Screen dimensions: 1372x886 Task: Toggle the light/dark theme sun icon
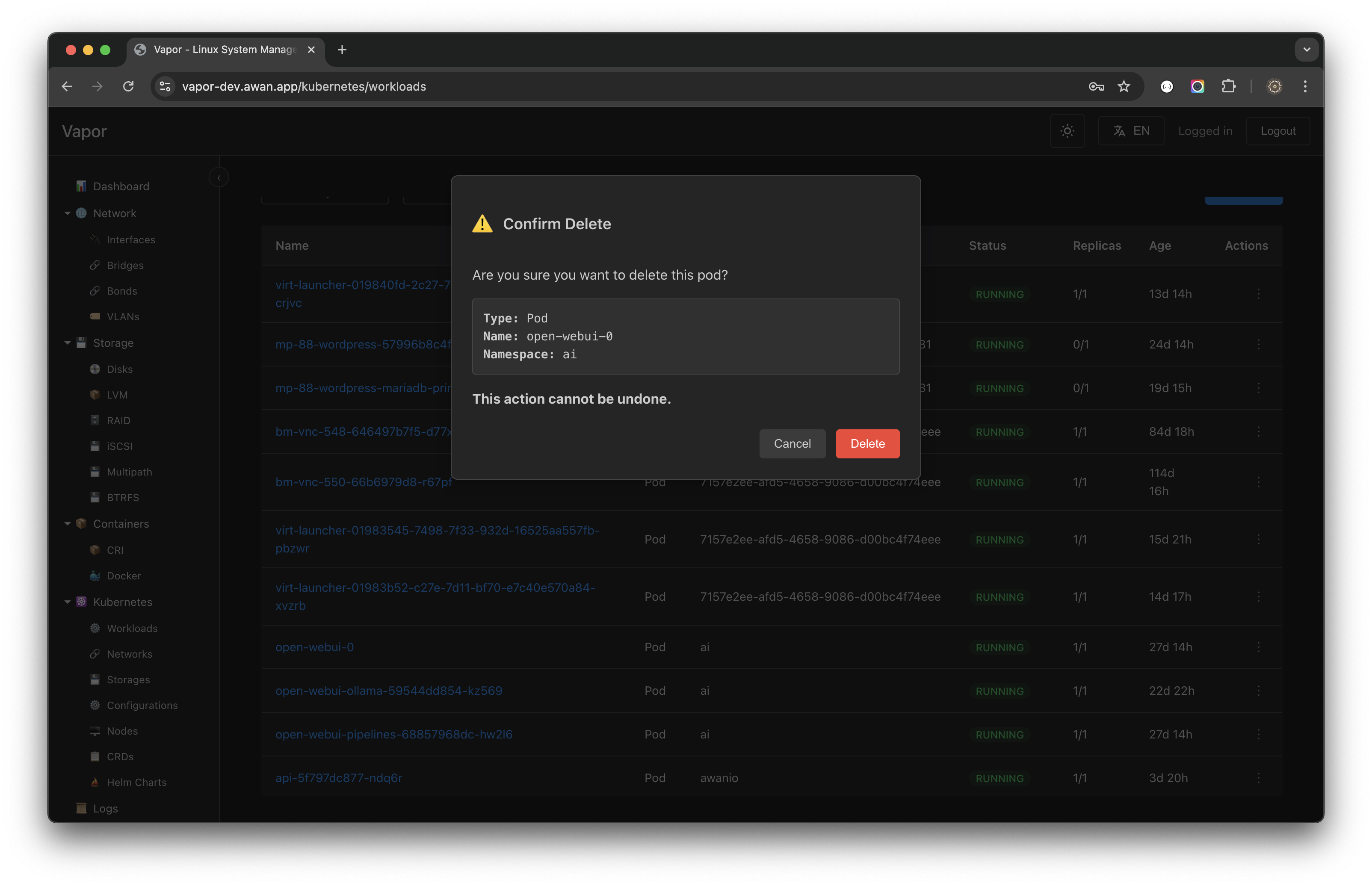[1067, 131]
